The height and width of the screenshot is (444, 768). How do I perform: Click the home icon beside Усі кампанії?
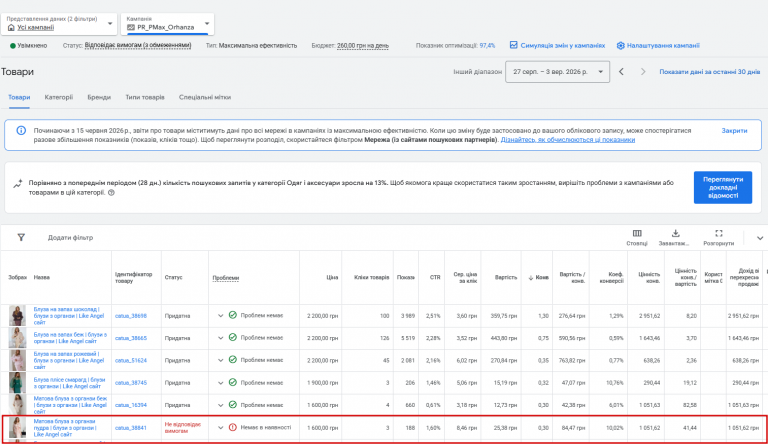click(x=11, y=27)
